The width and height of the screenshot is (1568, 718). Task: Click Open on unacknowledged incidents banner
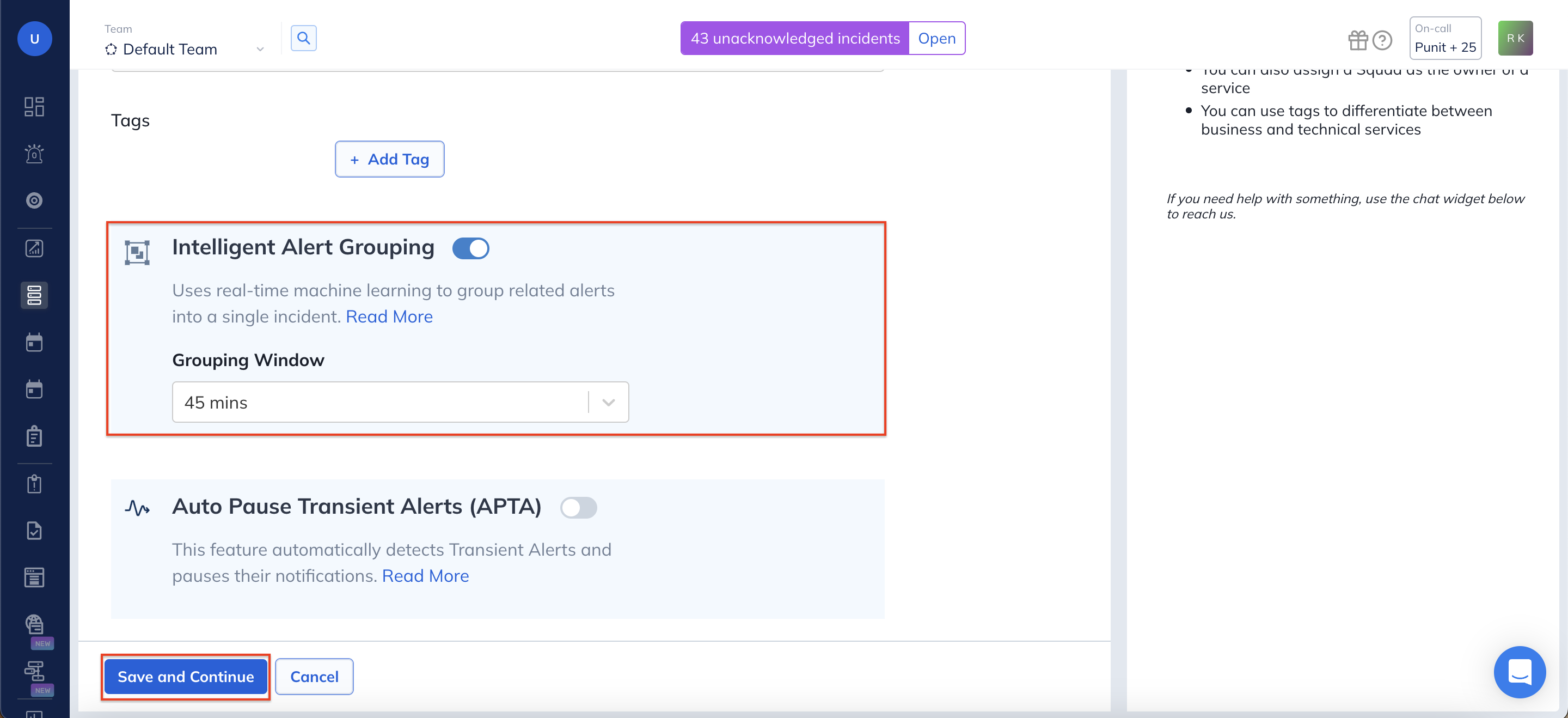(936, 38)
